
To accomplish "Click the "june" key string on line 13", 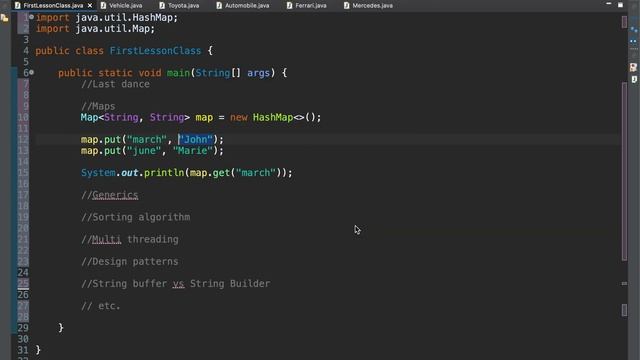I will [x=144, y=151].
